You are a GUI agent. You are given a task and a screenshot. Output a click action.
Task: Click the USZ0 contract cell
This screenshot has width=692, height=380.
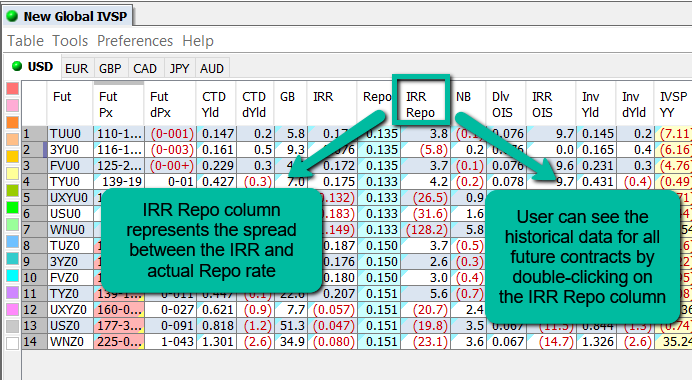point(70,325)
